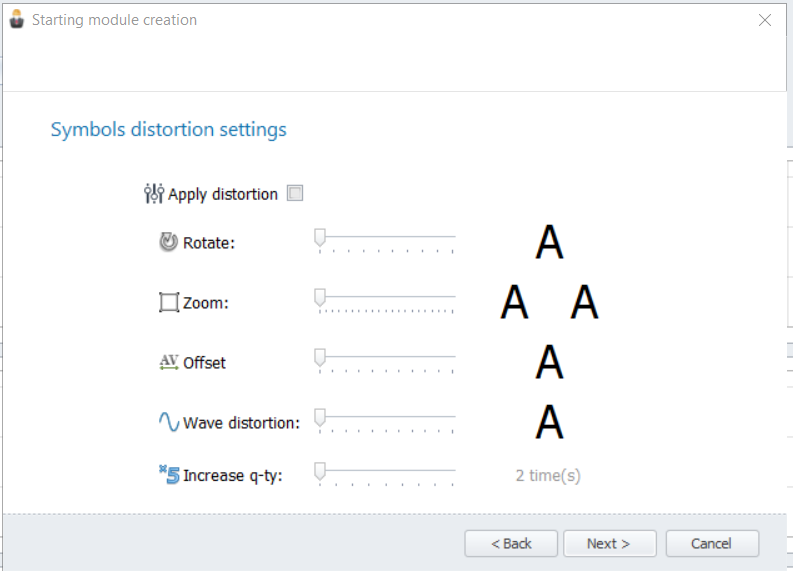Click the Increase q-ty slider thumb

tap(320, 471)
